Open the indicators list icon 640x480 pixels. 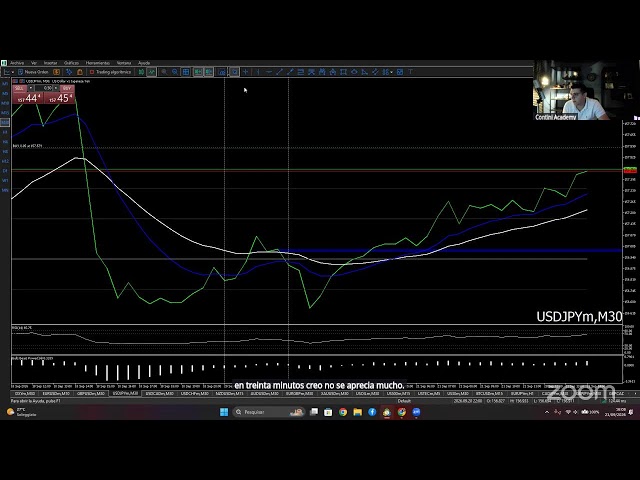tap(222, 72)
